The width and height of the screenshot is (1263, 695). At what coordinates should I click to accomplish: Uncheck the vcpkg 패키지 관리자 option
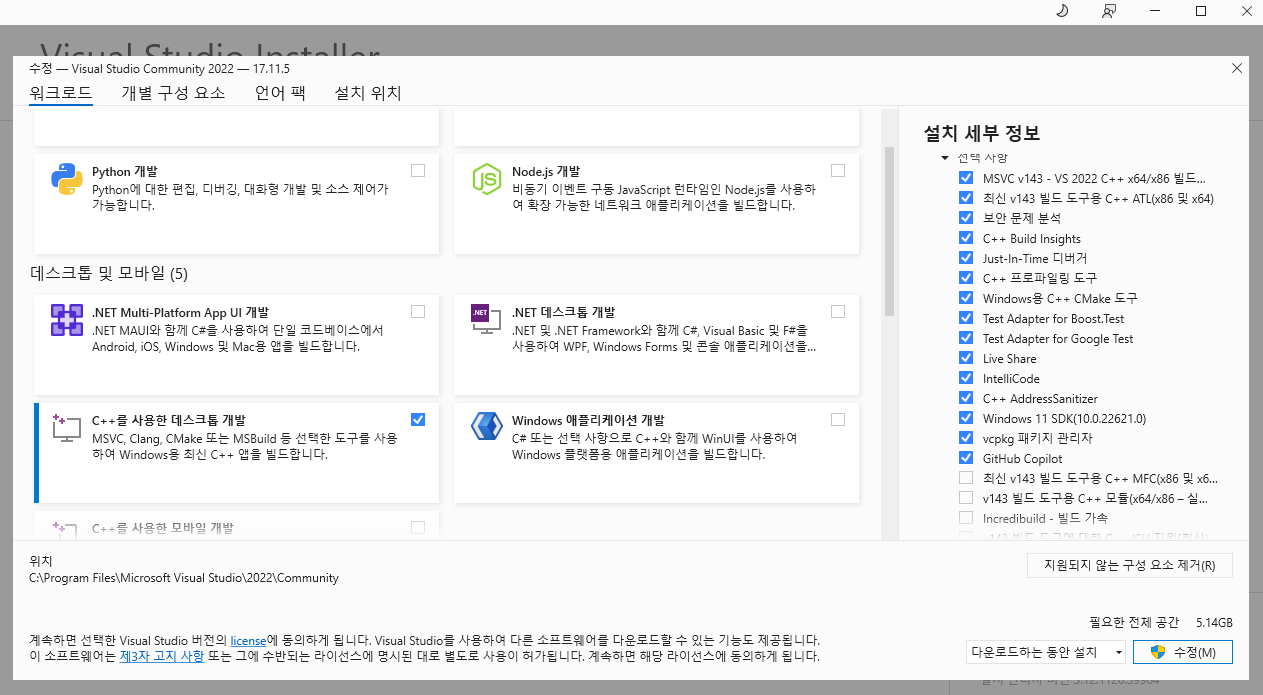[x=966, y=438]
